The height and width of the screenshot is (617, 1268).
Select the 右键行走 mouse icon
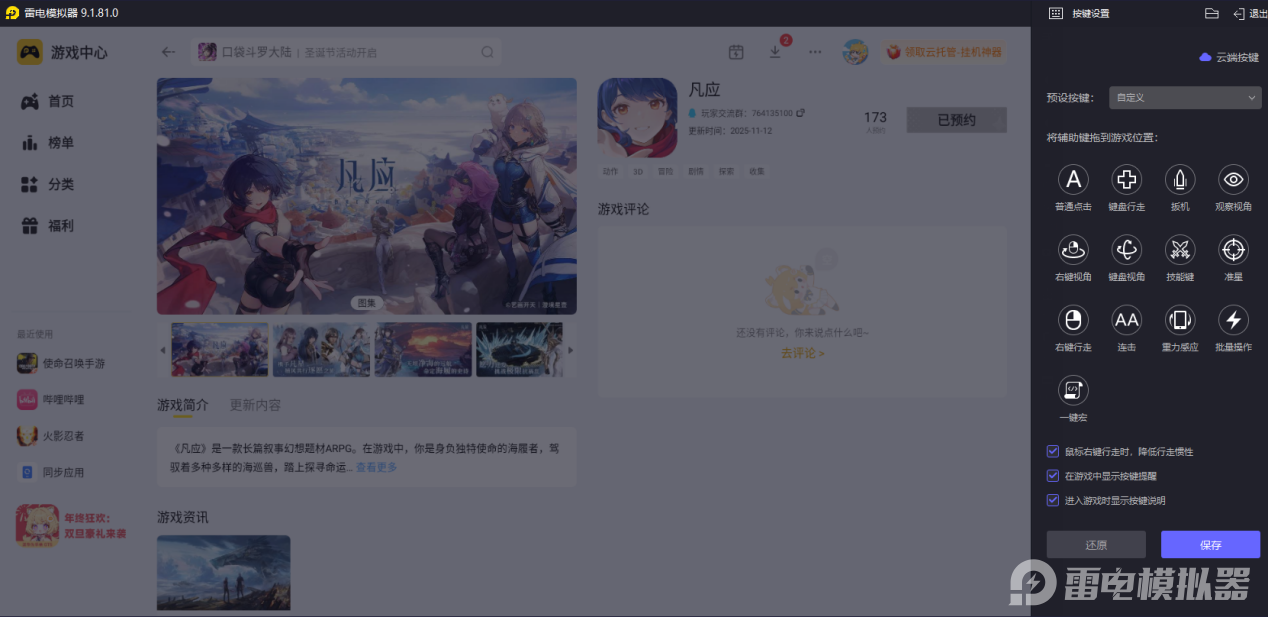click(x=1073, y=320)
